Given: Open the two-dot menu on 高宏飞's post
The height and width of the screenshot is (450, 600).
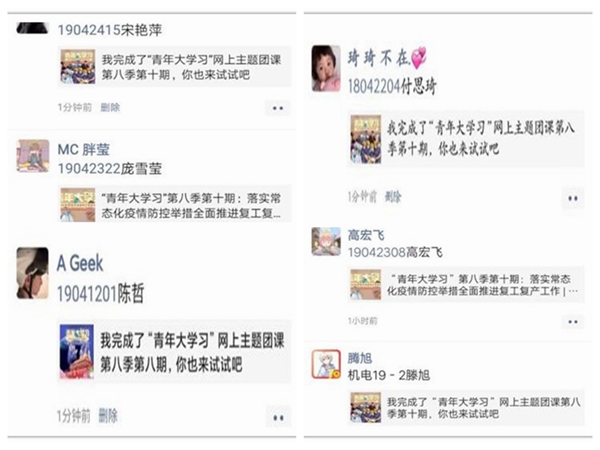Looking at the screenshot, I should click(573, 322).
